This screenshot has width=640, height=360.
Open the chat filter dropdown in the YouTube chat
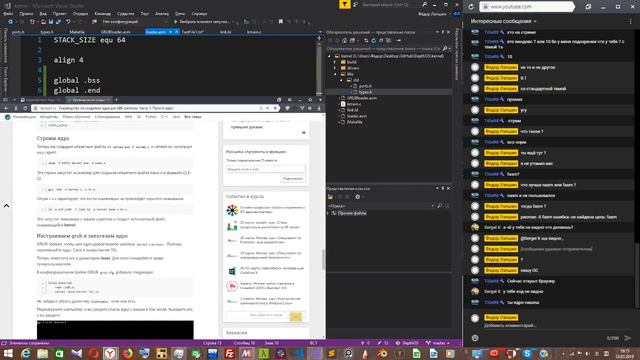click(504, 21)
